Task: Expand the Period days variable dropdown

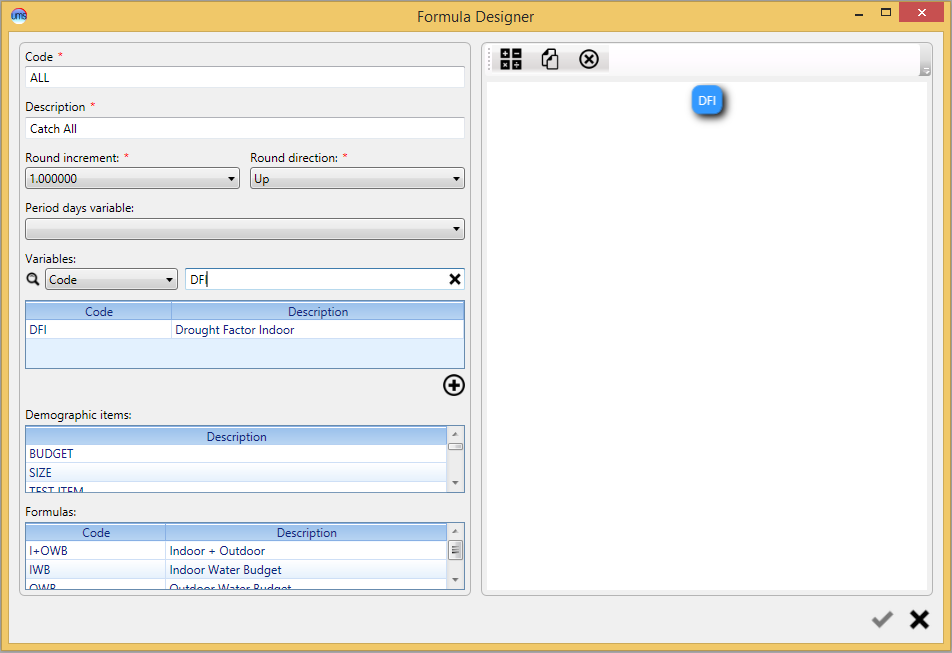Action: (x=245, y=229)
